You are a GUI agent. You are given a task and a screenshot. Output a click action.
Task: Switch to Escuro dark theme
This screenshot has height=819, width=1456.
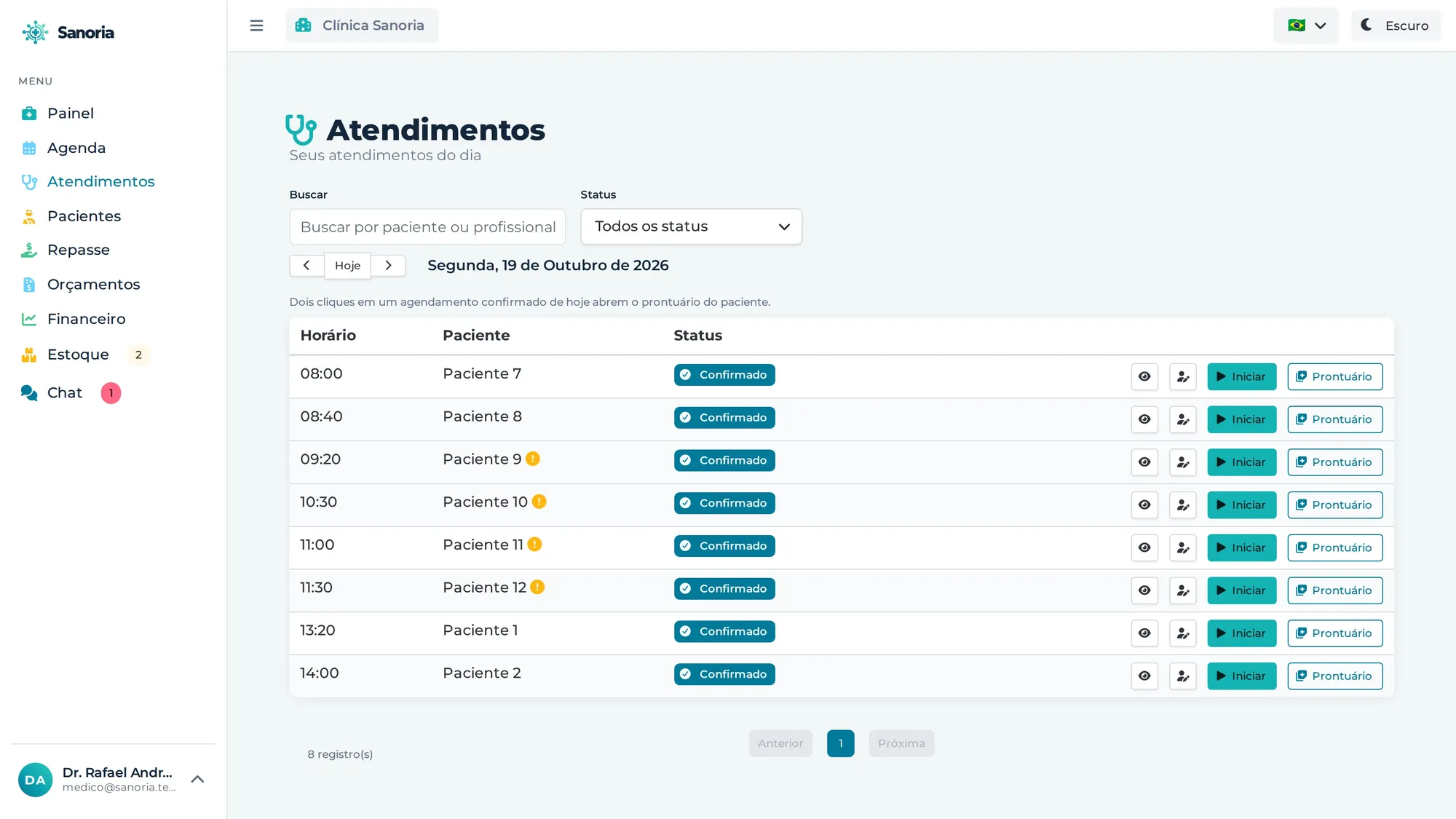[x=1396, y=25]
